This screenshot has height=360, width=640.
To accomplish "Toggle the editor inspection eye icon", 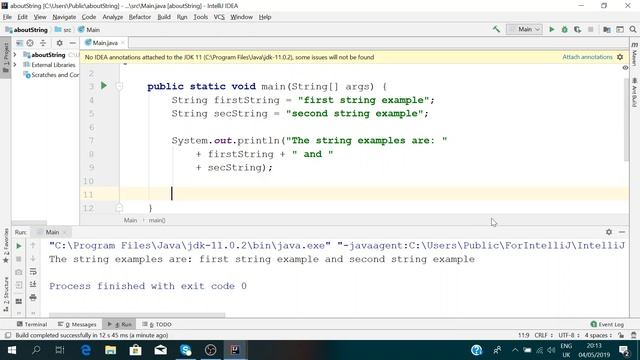I will point(625,68).
